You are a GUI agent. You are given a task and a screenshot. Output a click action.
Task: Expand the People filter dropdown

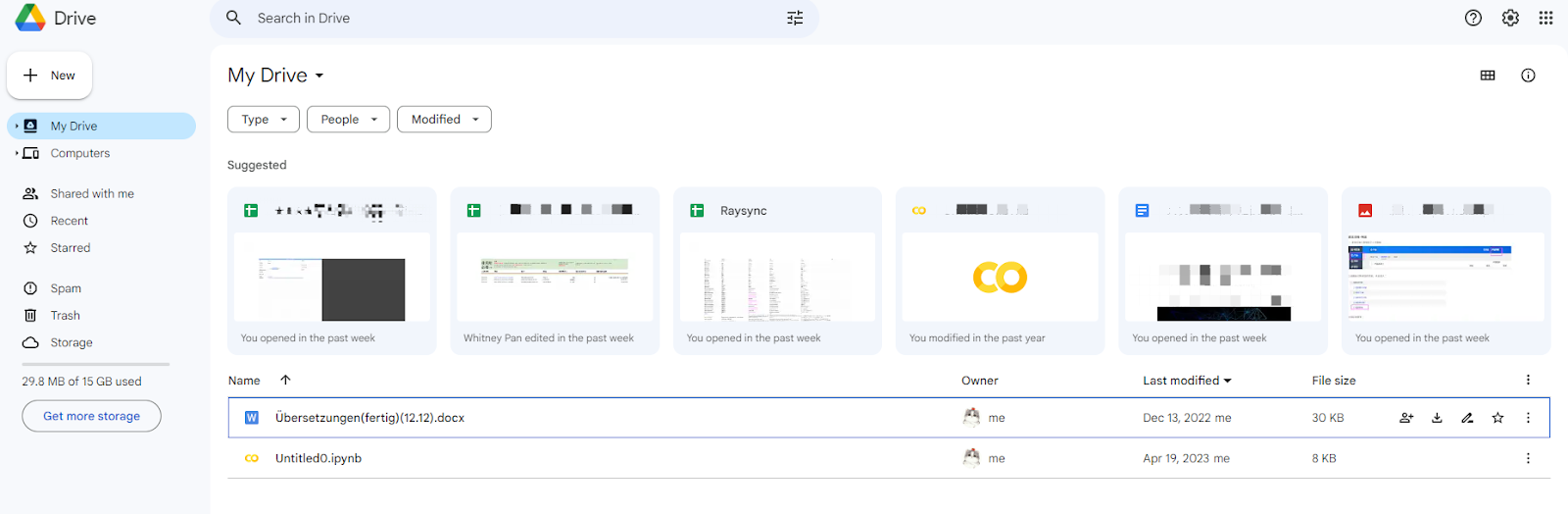348,120
